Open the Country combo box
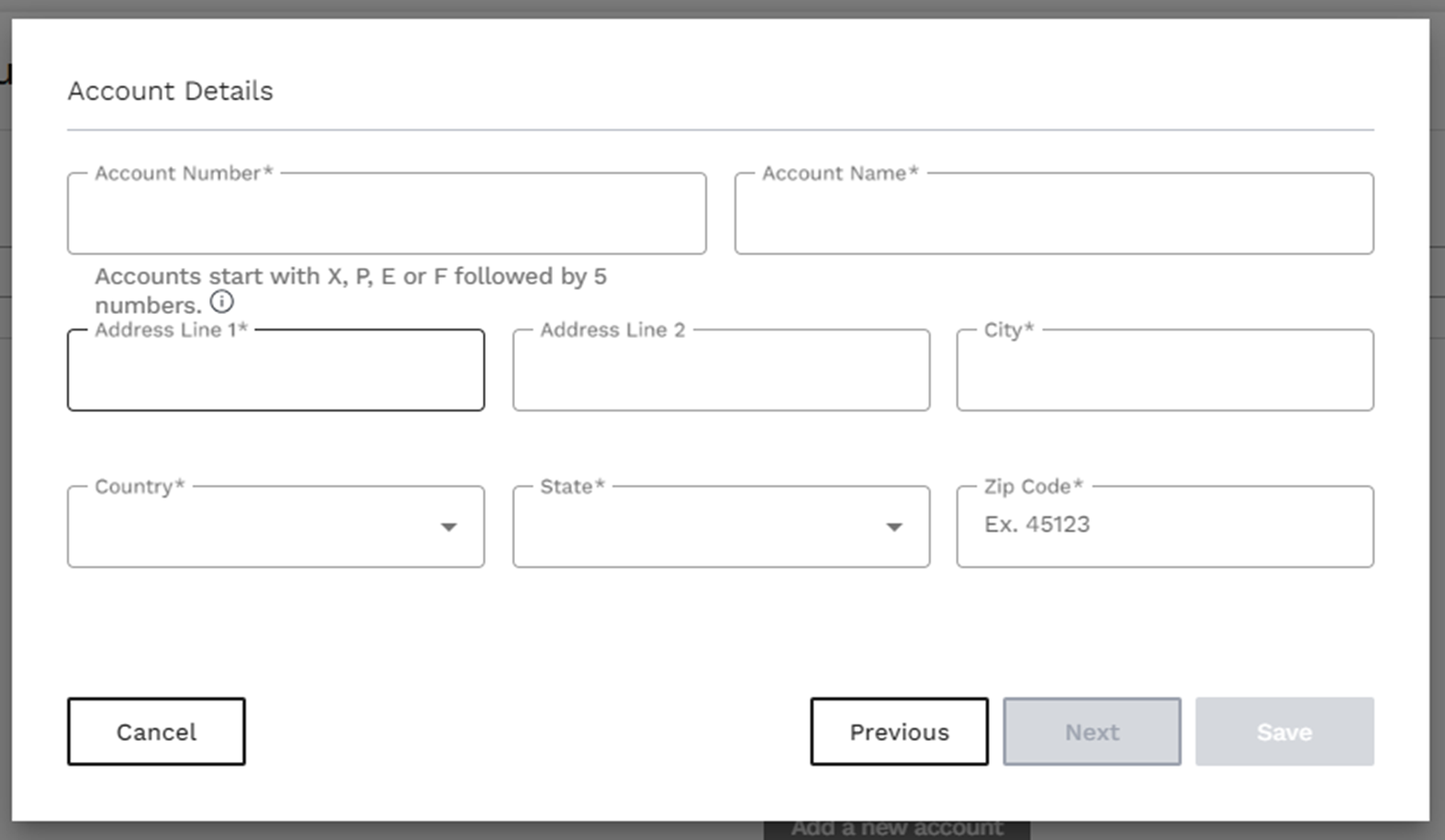 [x=275, y=527]
